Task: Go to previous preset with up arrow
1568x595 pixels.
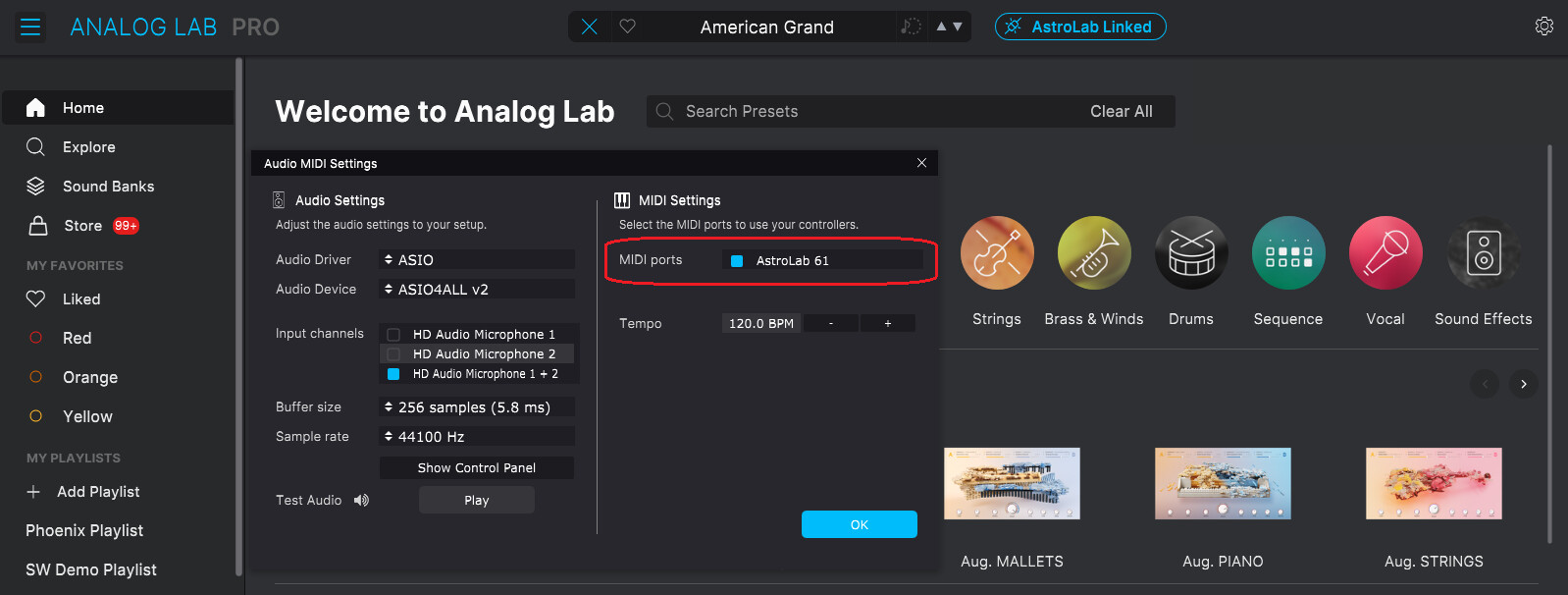Action: [x=942, y=27]
